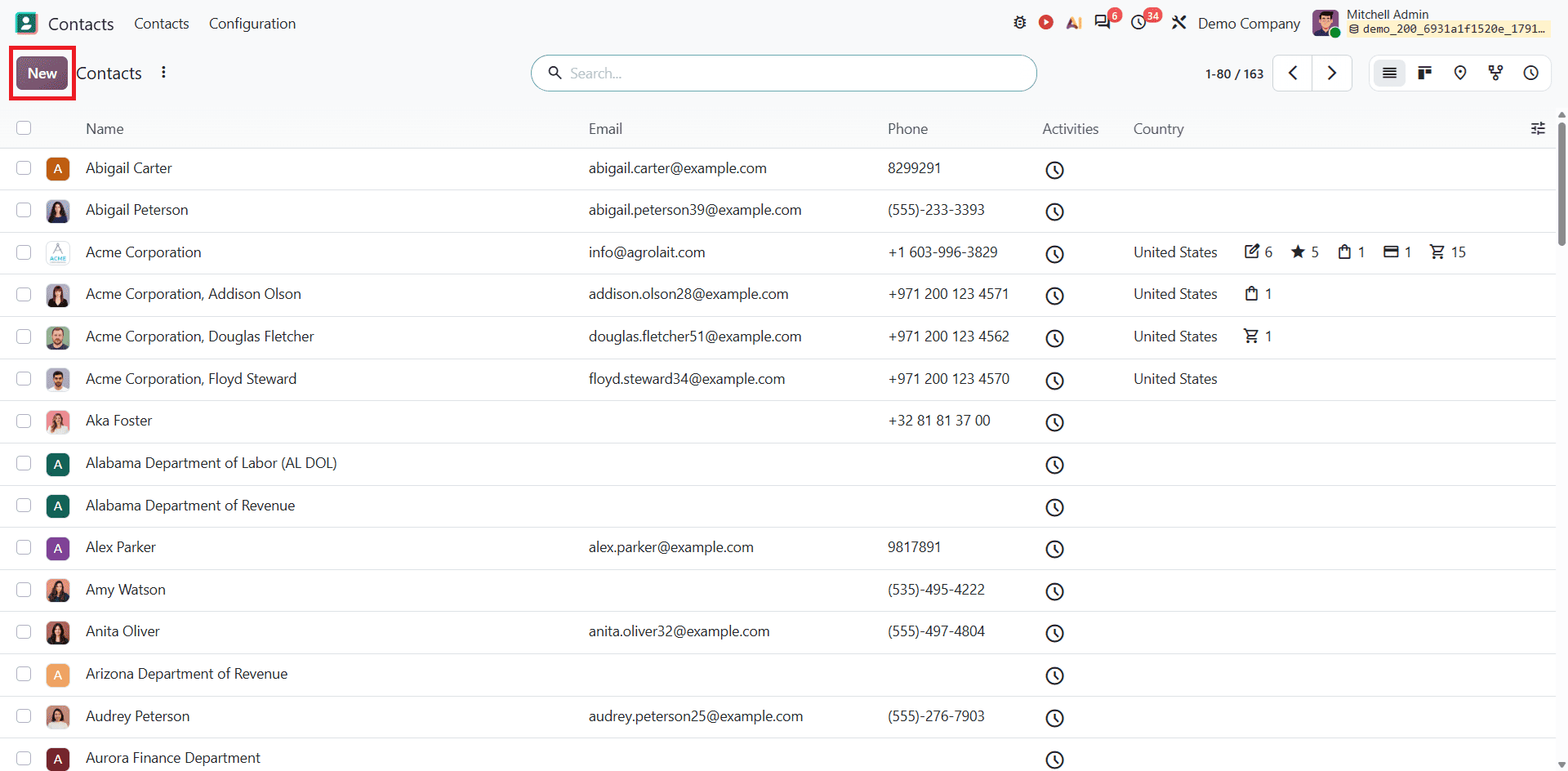The height and width of the screenshot is (771, 1568).
Task: Toggle the select-all header checkbox
Action: pyautogui.click(x=24, y=128)
